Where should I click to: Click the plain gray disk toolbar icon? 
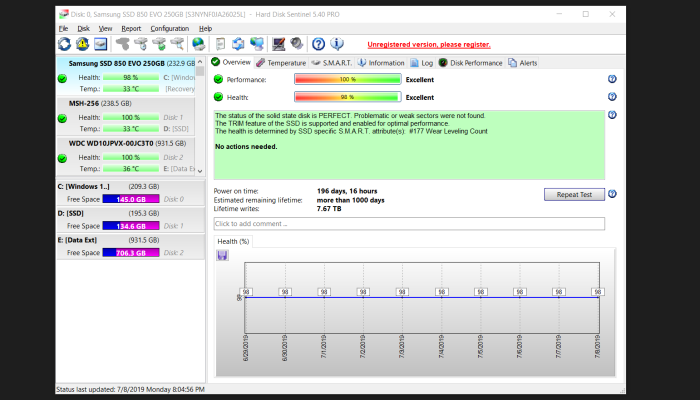pyautogui.click(x=123, y=44)
